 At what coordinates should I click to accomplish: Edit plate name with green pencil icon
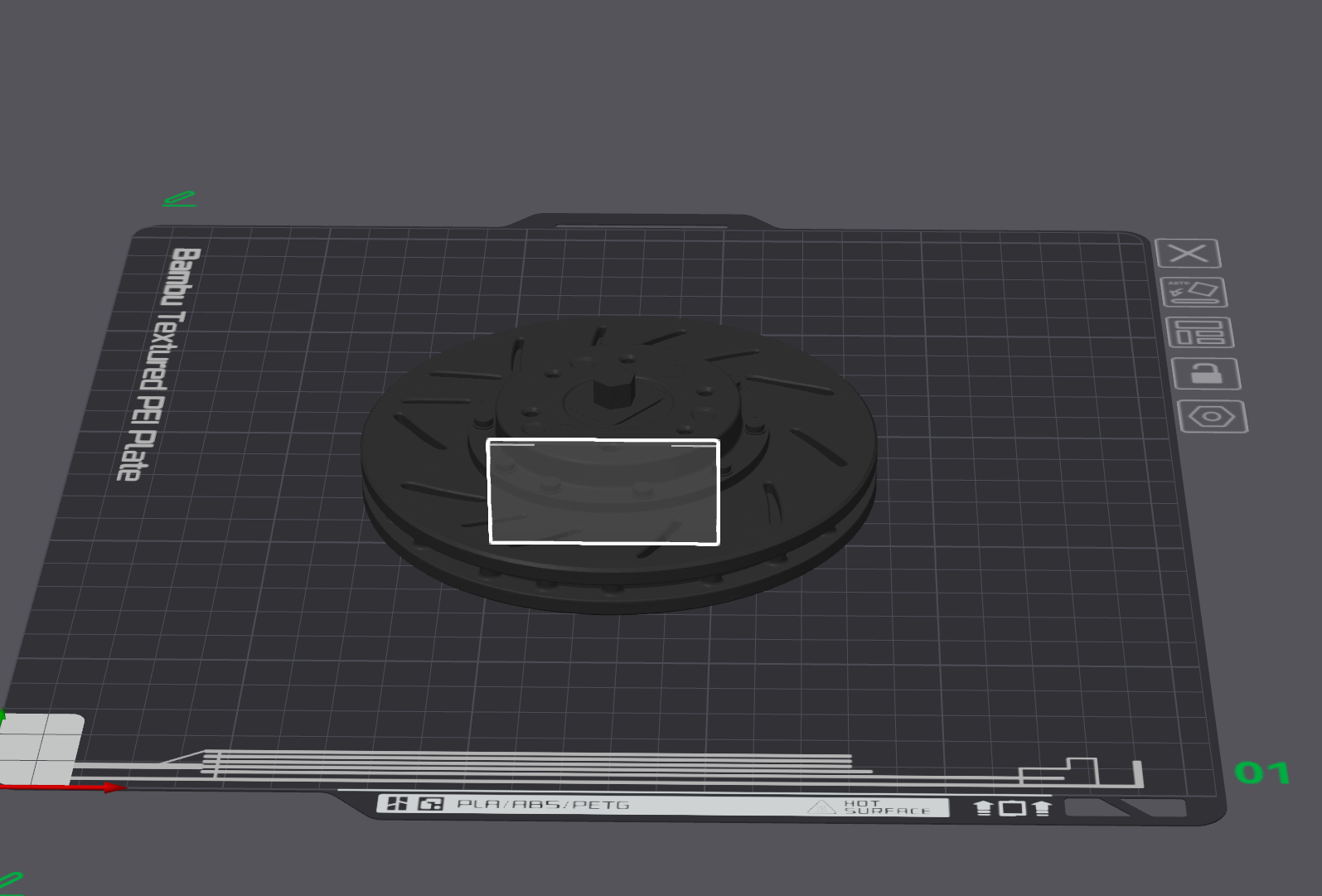coord(179,199)
